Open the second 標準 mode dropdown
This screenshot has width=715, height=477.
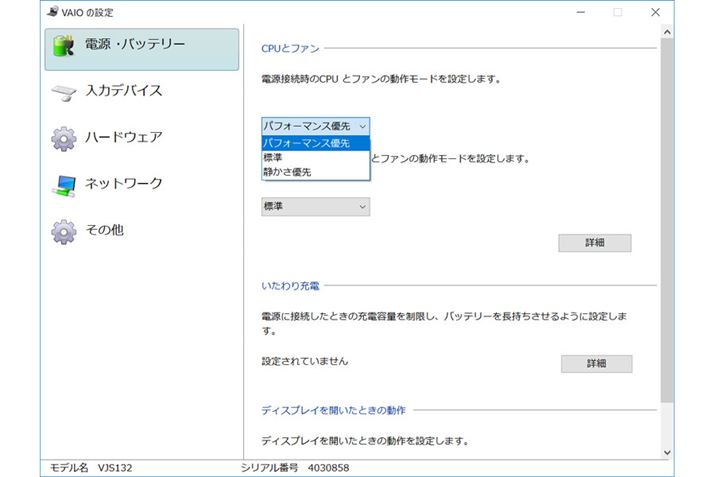tap(315, 206)
